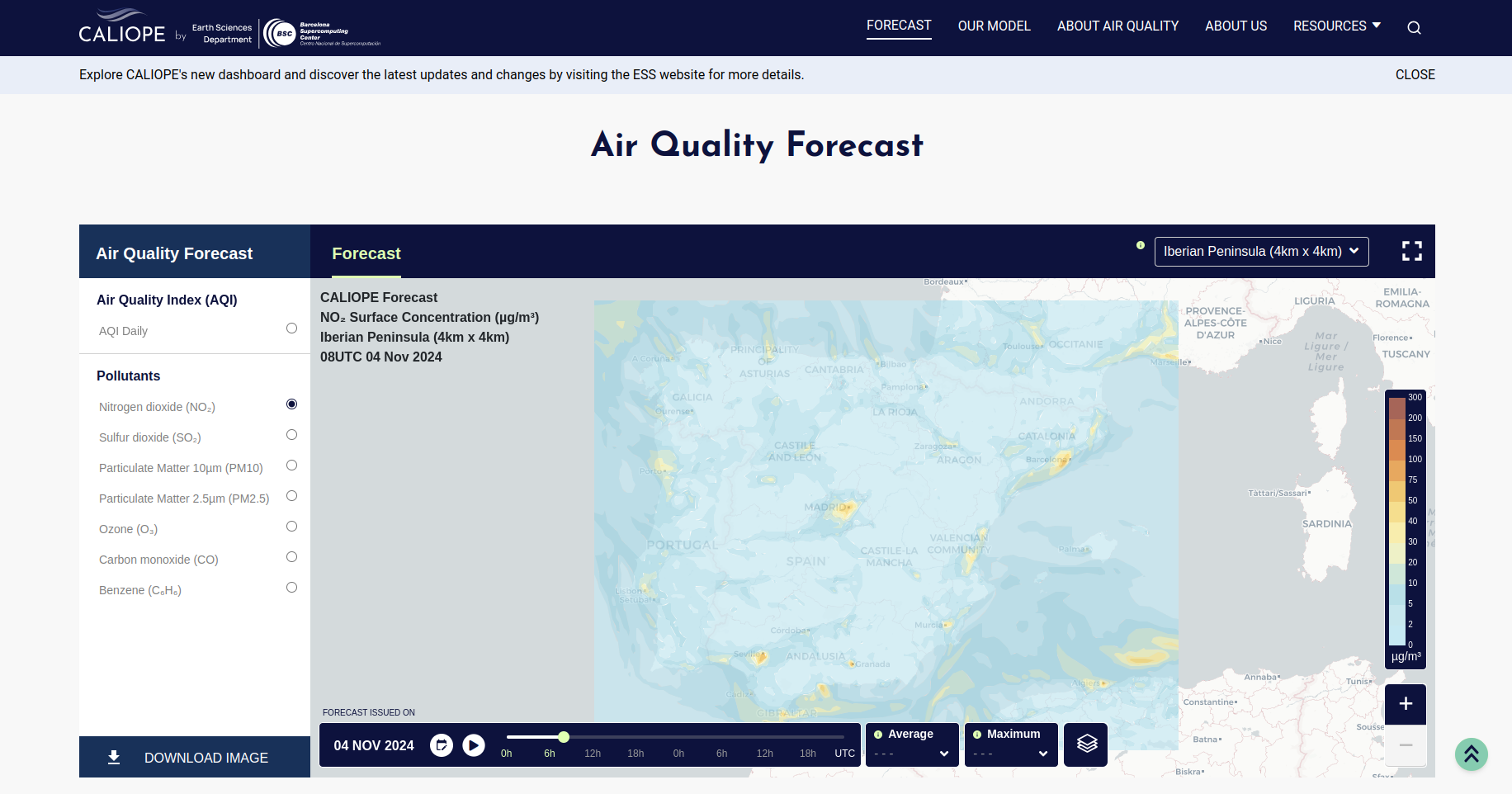
Task: Open ABOUT US page
Action: coord(1236,26)
